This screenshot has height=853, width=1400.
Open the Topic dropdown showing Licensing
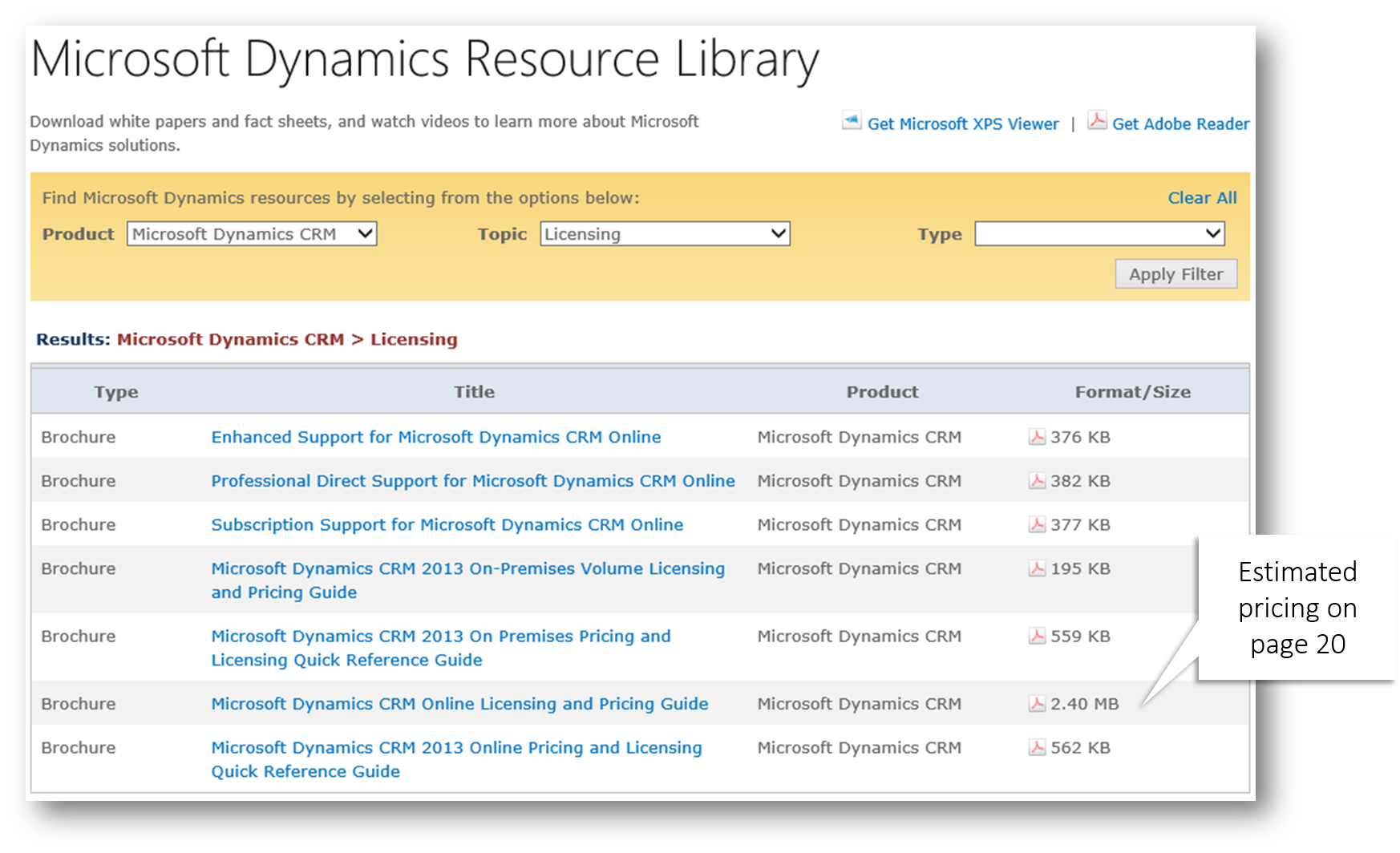pos(665,234)
